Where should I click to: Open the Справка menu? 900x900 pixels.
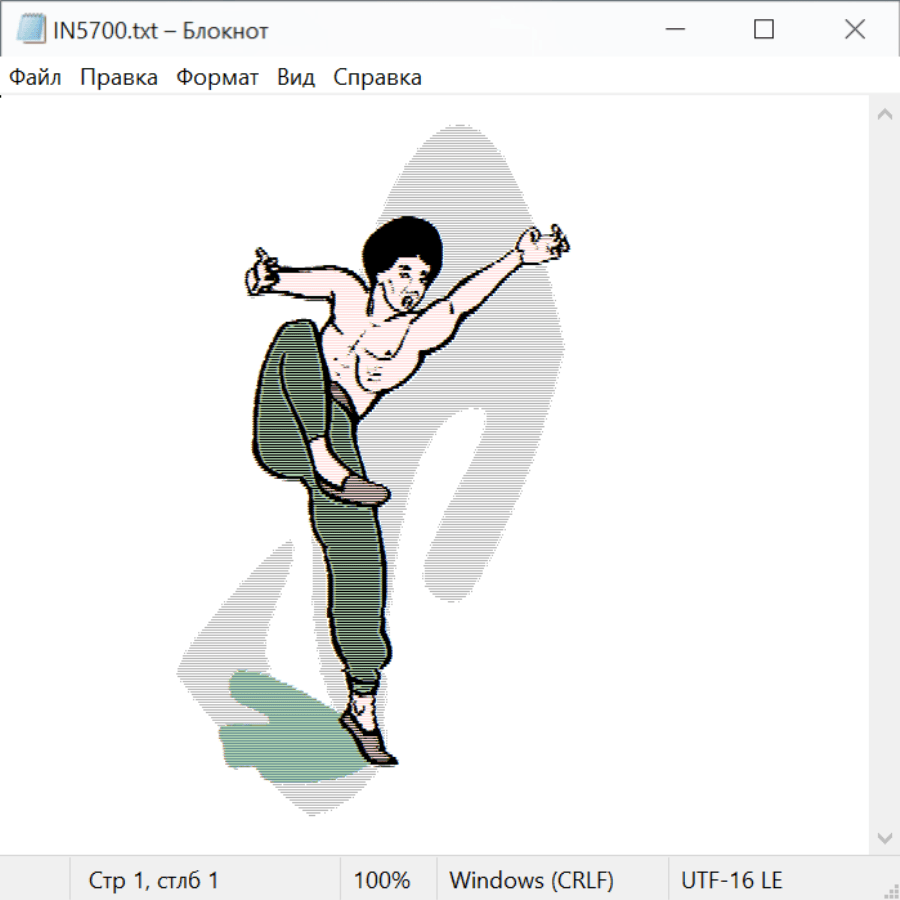pyautogui.click(x=377, y=78)
